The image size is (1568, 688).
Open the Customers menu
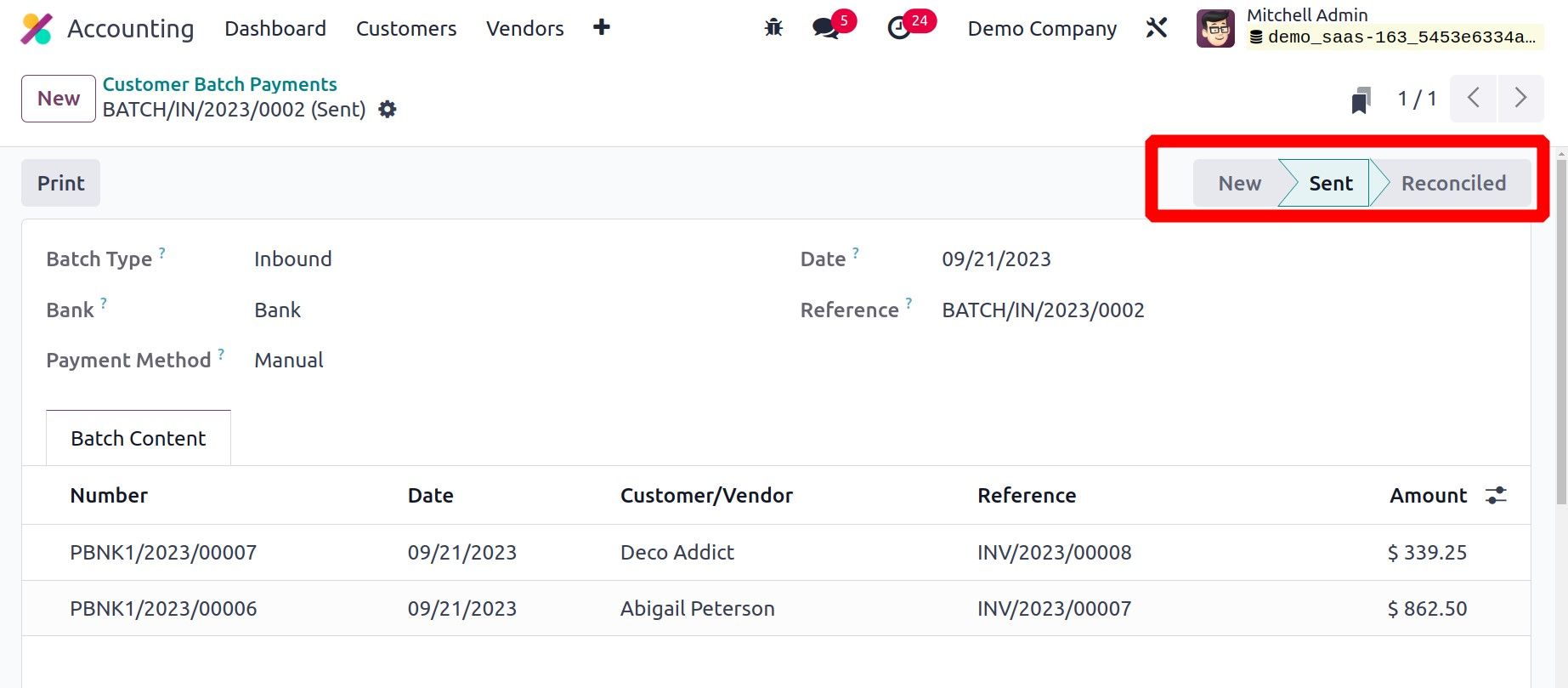pos(406,29)
